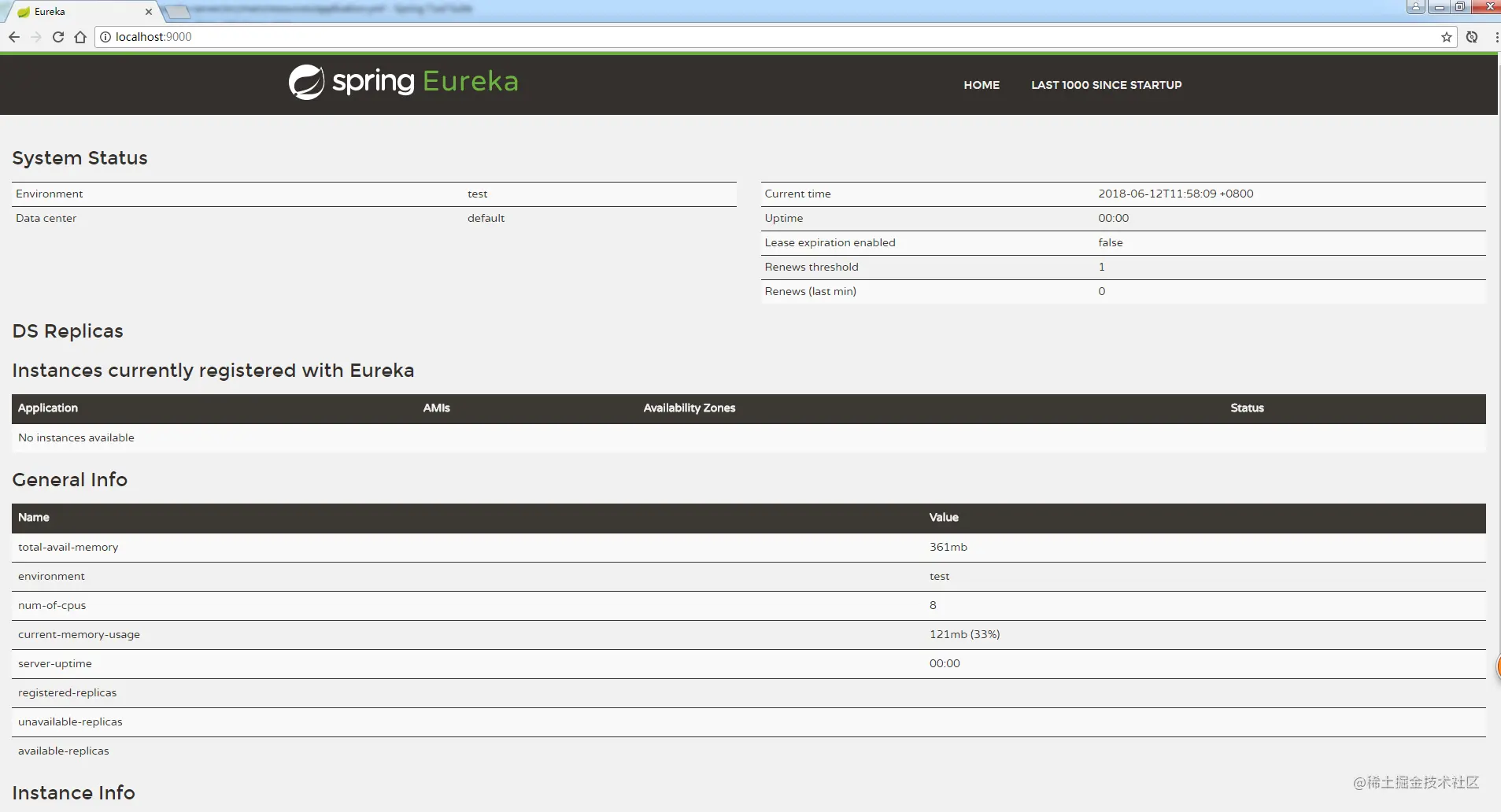Click the registered-replicas row name
Viewport: 1501px width, 812px height.
click(68, 692)
